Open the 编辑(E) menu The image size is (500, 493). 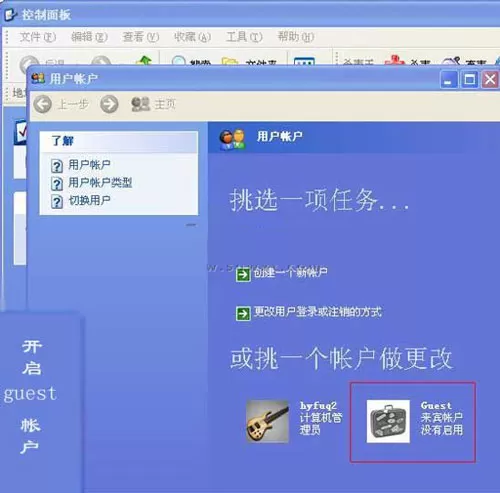(89, 37)
